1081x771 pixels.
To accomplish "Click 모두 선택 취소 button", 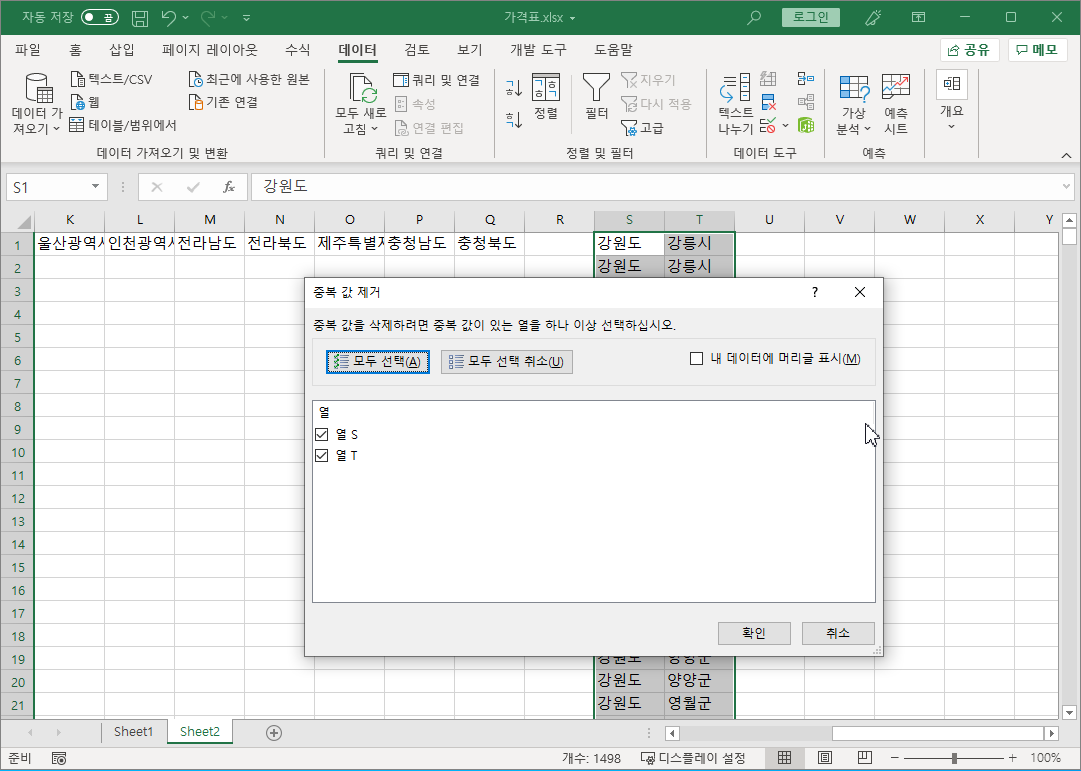I will (x=507, y=361).
